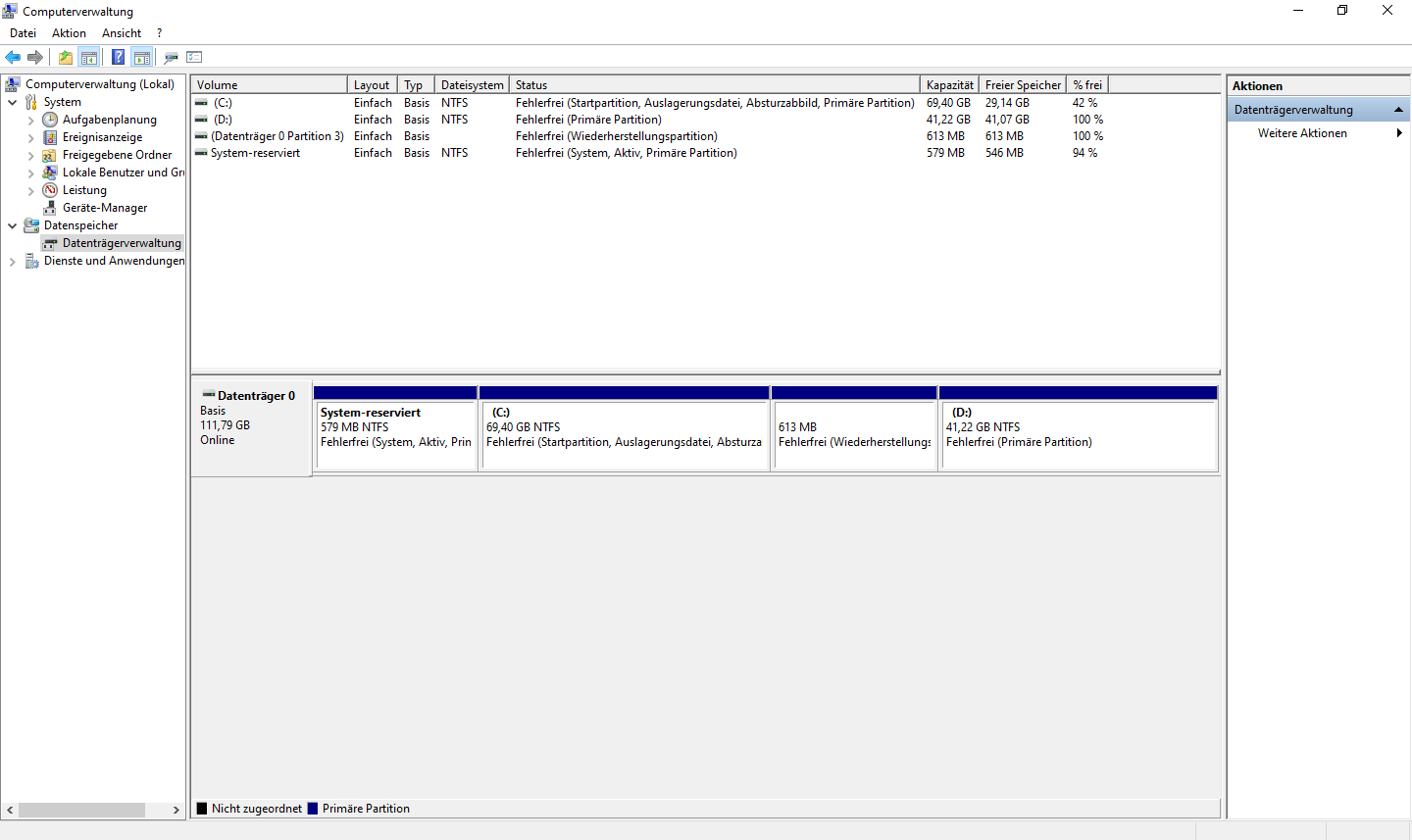The width and height of the screenshot is (1412, 840).
Task: Click the Datenträgerverwaltung drive icon in tree
Action: [x=50, y=243]
